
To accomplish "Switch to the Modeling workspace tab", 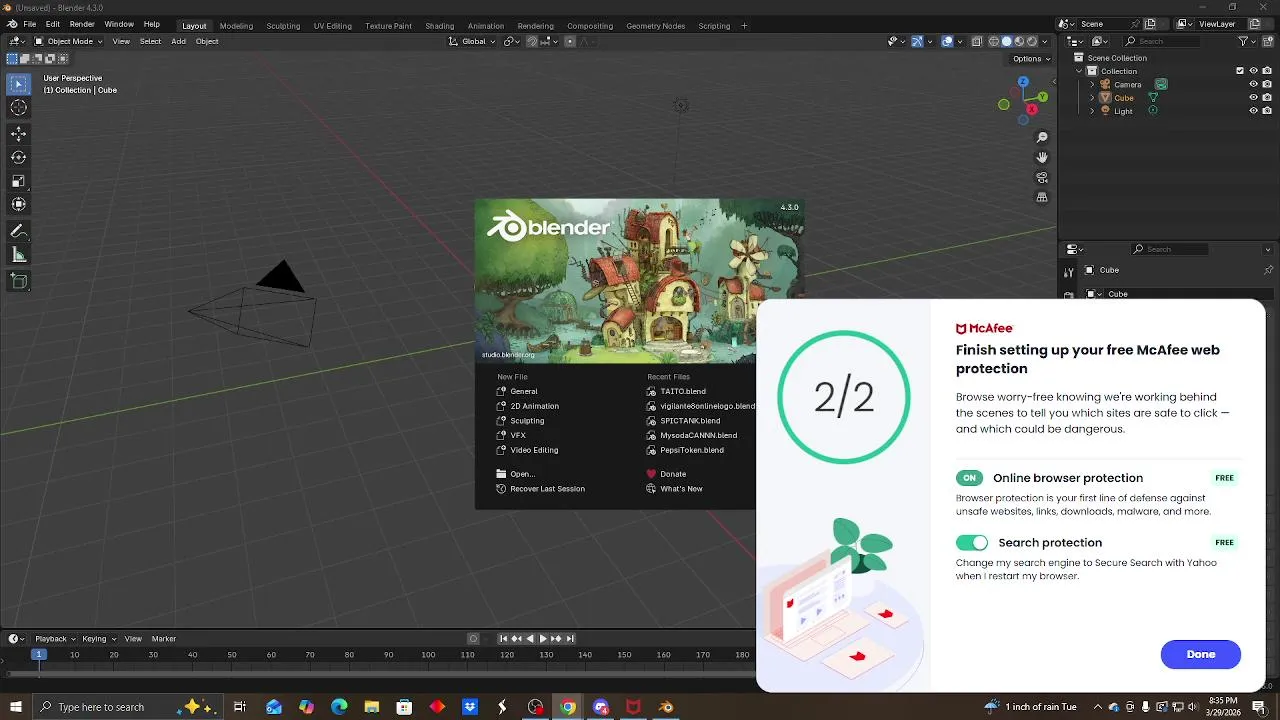I will (x=236, y=26).
